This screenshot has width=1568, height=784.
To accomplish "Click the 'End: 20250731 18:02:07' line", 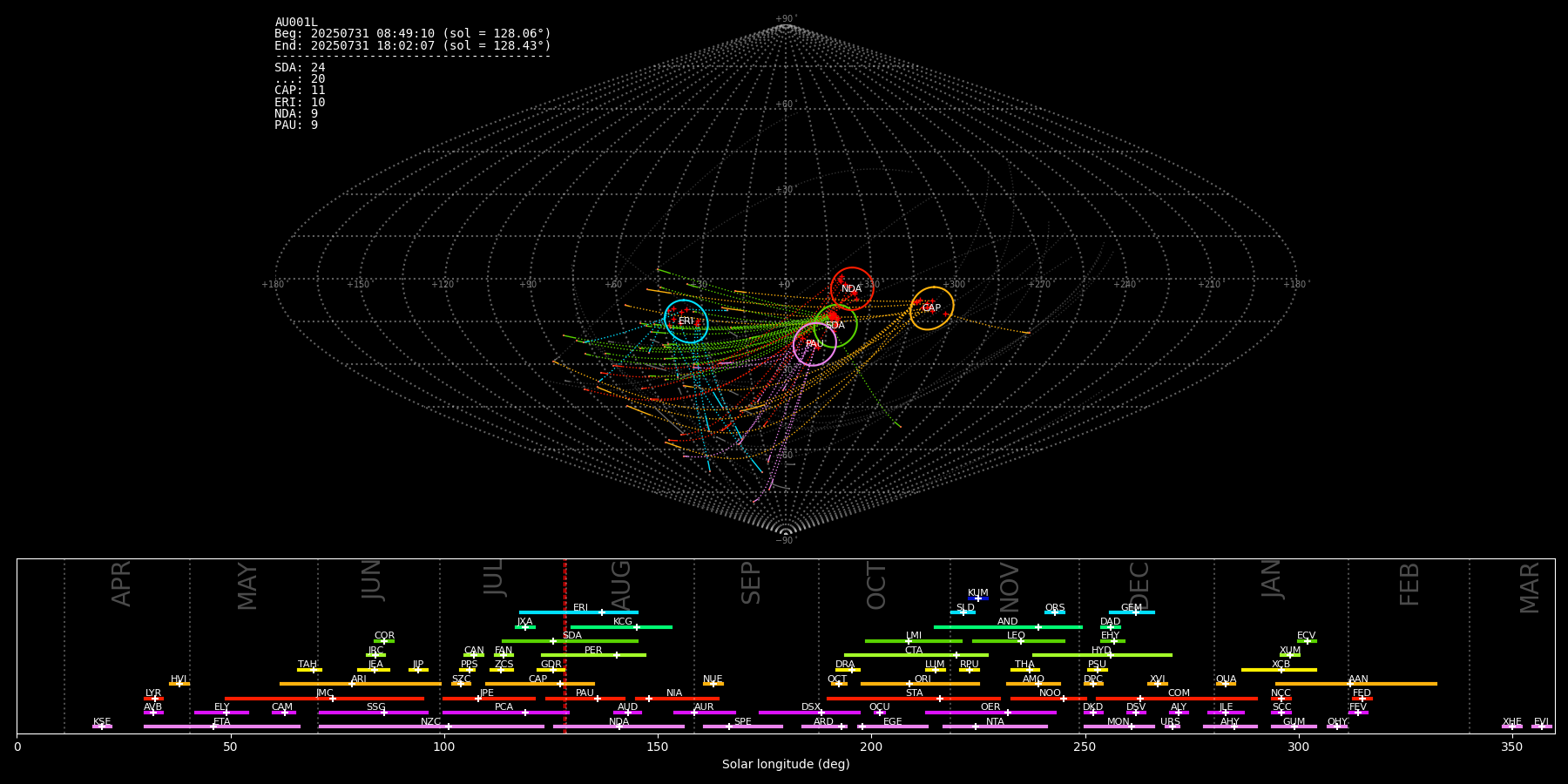I will (413, 45).
